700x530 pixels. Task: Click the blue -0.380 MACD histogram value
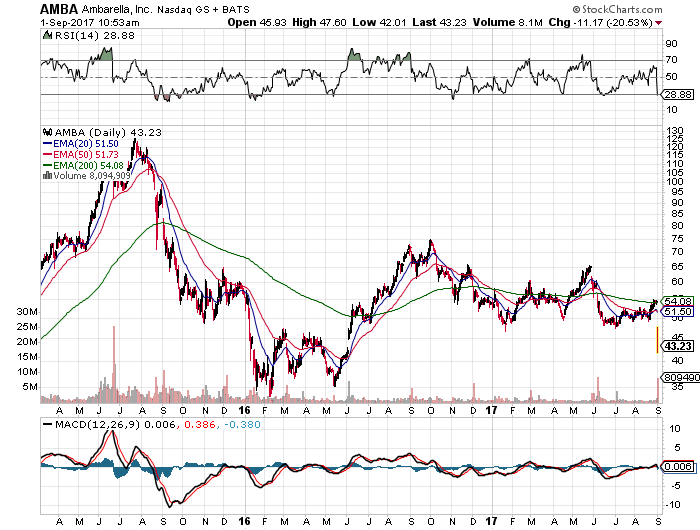pyautogui.click(x=242, y=424)
